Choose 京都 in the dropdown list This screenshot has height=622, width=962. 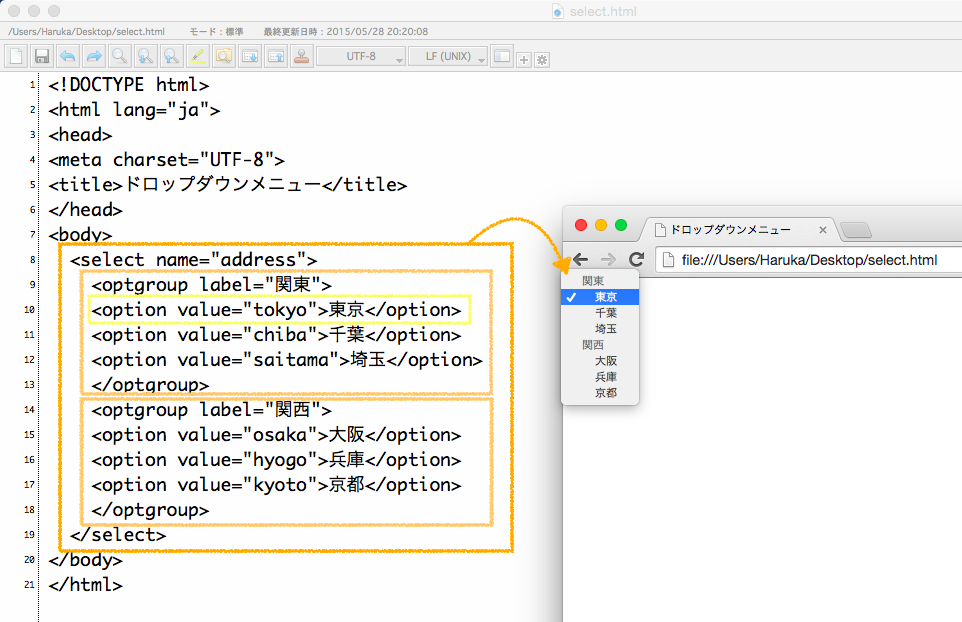tap(600, 393)
